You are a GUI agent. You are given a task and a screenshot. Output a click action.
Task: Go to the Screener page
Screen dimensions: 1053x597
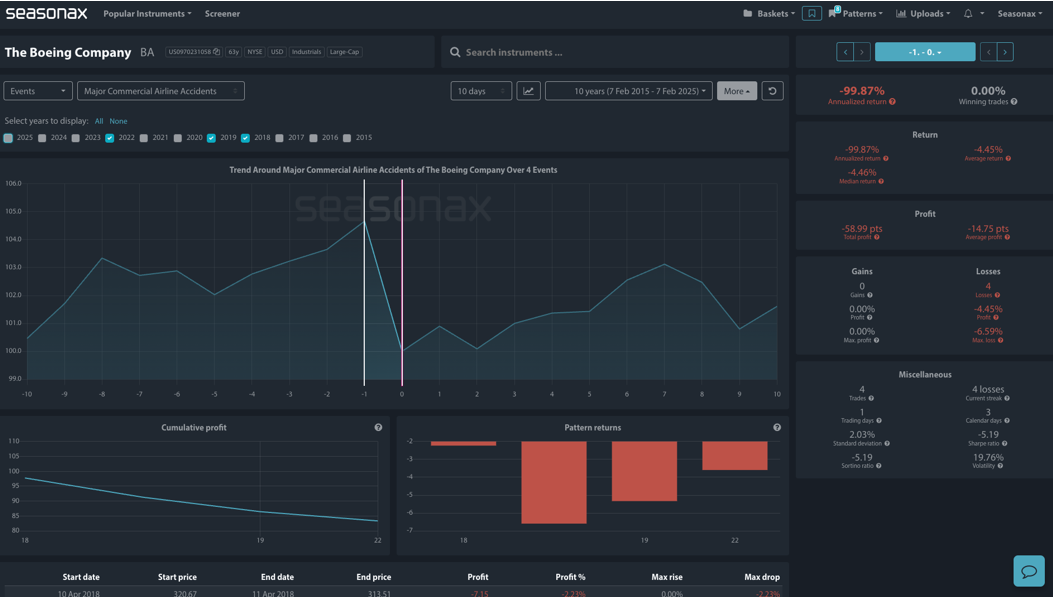coord(222,13)
